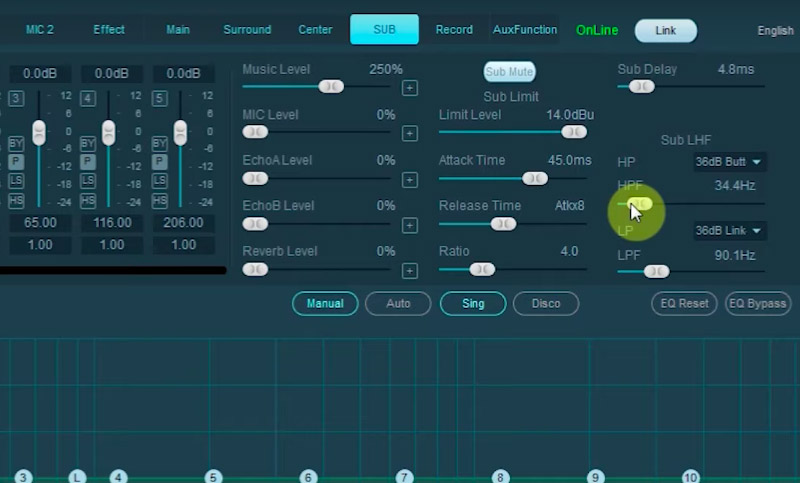Click the plus icon beside MIC Level
Image resolution: width=800 pixels, height=483 pixels.
[410, 134]
